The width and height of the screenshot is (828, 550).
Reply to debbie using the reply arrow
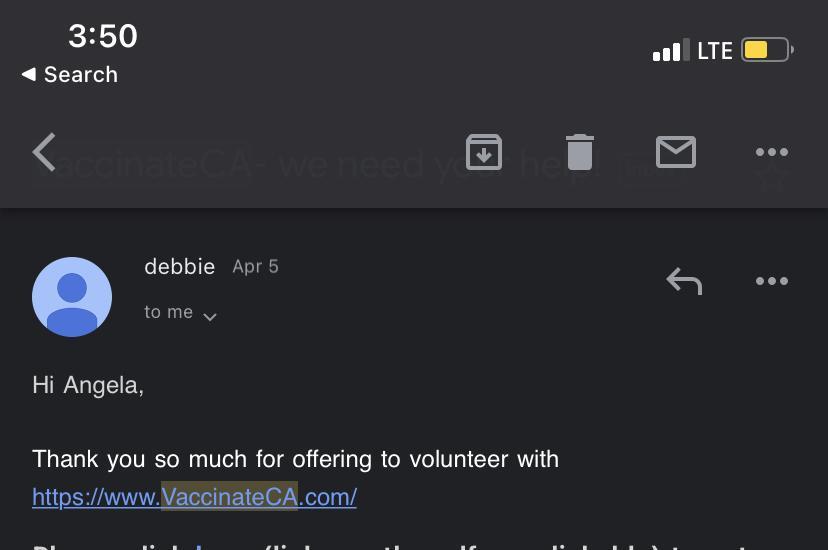click(x=684, y=281)
